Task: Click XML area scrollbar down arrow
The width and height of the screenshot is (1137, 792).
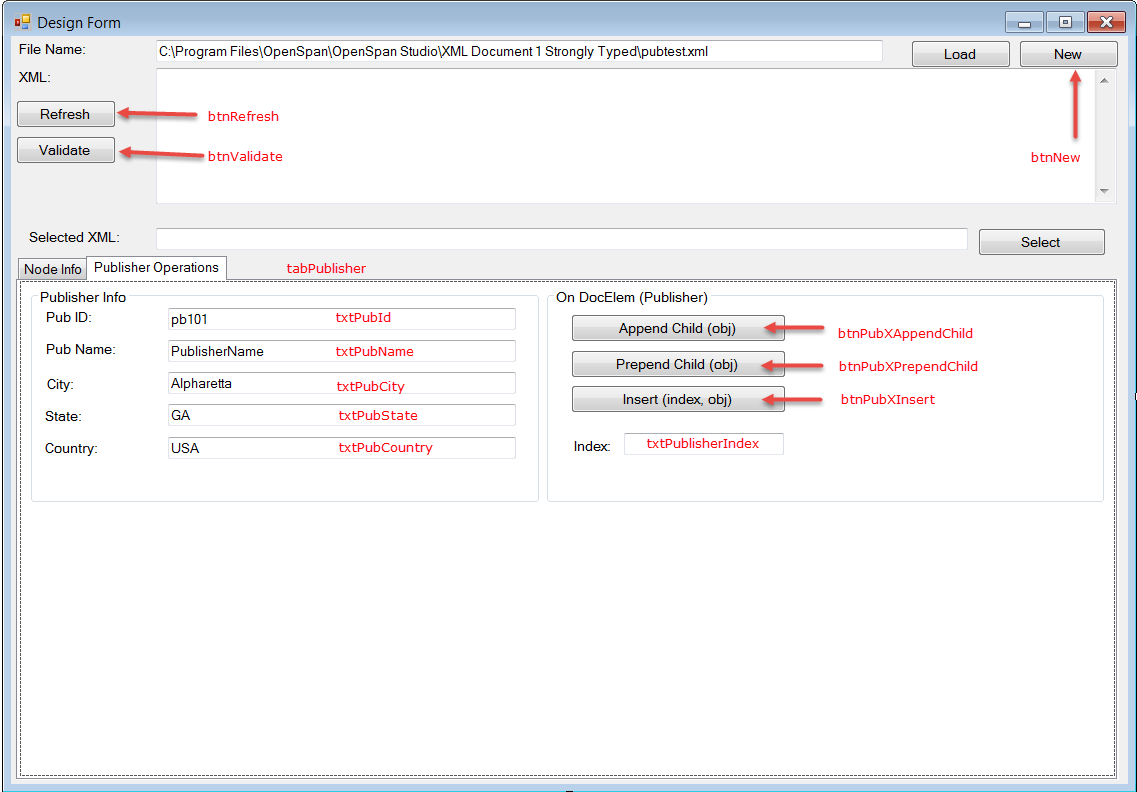Action: (x=1104, y=191)
